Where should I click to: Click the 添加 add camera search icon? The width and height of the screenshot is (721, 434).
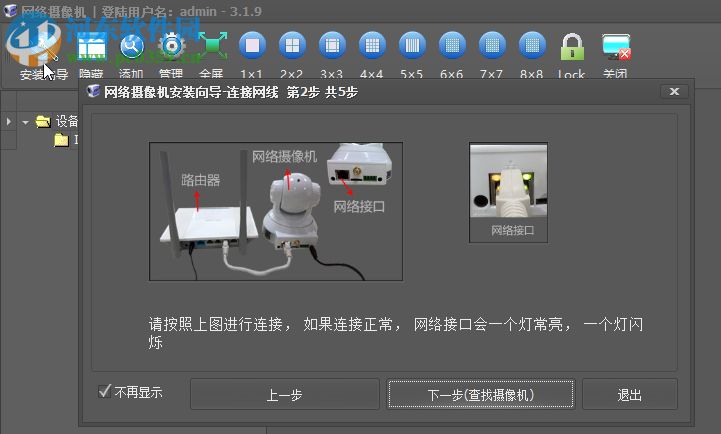coord(132,46)
